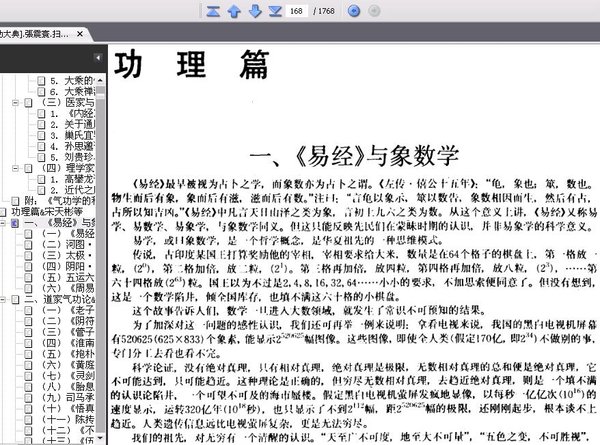Select the document tab ending in 张震寰.扫...
This screenshot has height=445, width=600.
[x=34, y=34]
